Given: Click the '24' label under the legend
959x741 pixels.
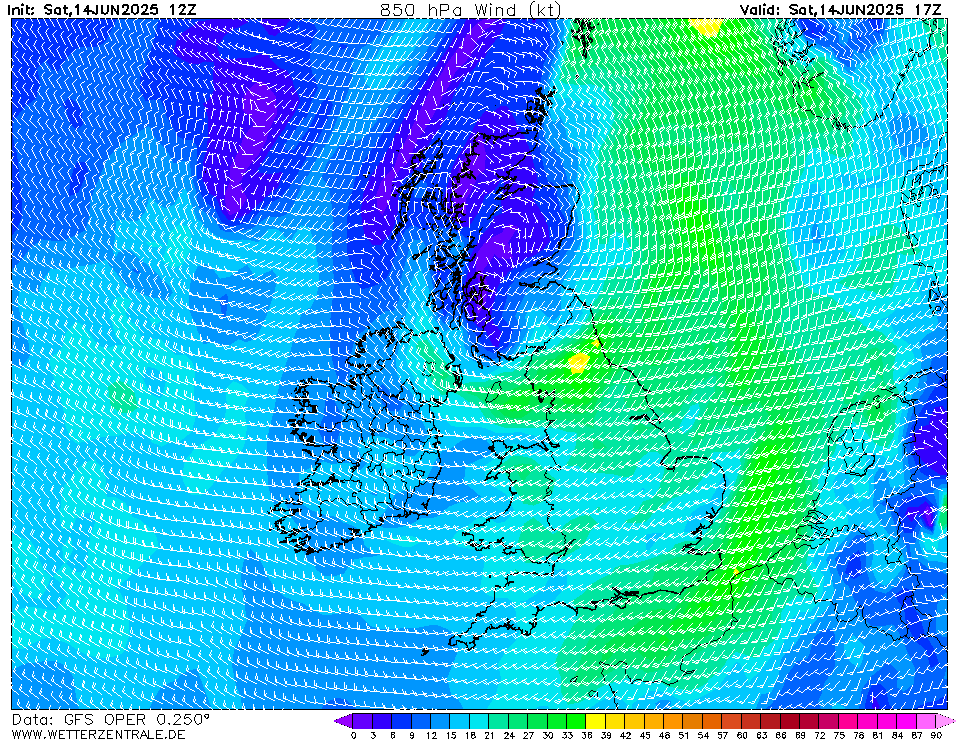Looking at the screenshot, I should [509, 735].
